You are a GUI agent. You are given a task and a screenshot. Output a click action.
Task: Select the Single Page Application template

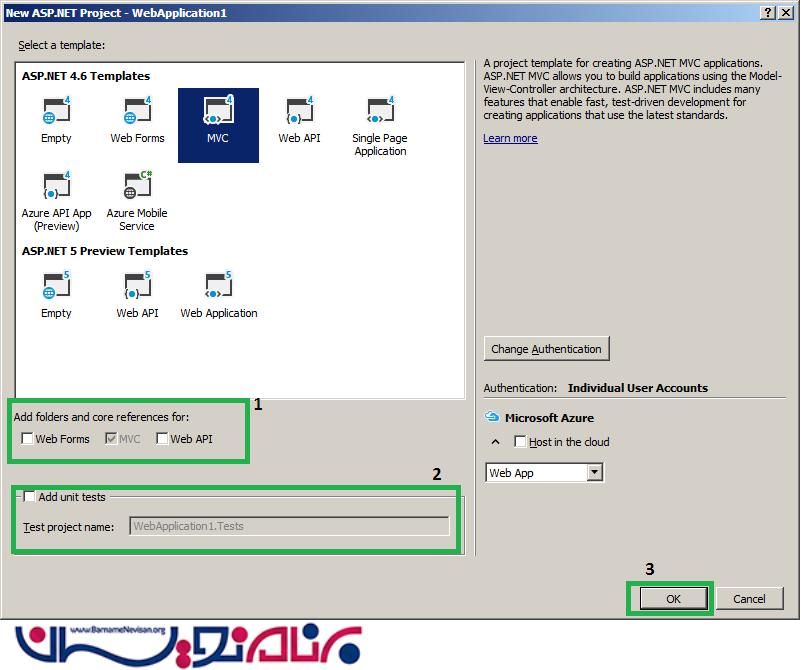pos(380,127)
